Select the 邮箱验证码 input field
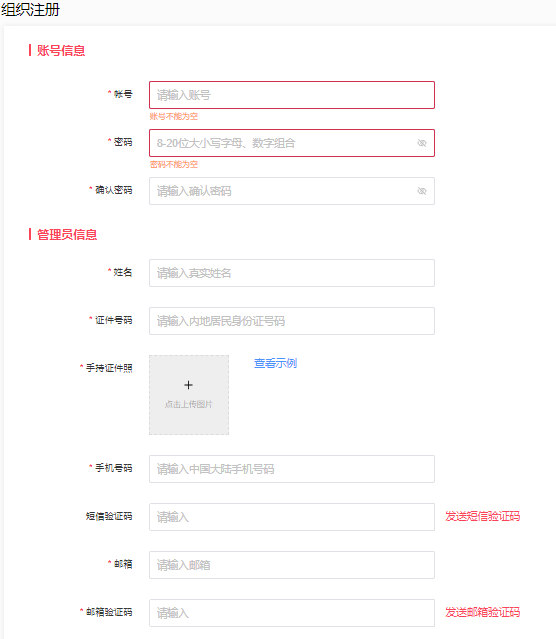Screen dimensions: 556x639 pos(292,613)
